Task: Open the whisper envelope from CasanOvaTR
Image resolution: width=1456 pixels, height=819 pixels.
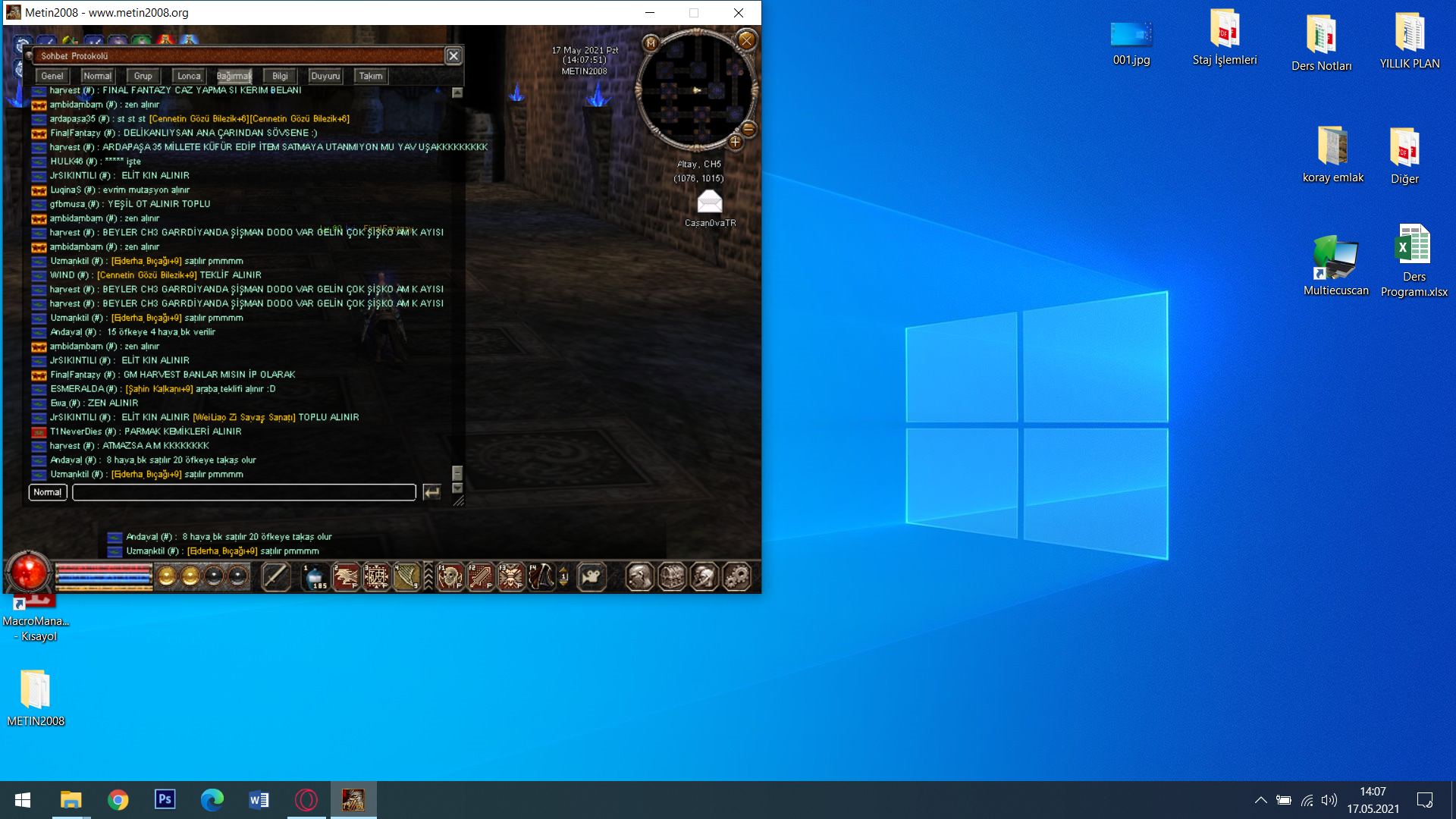Action: 710,202
